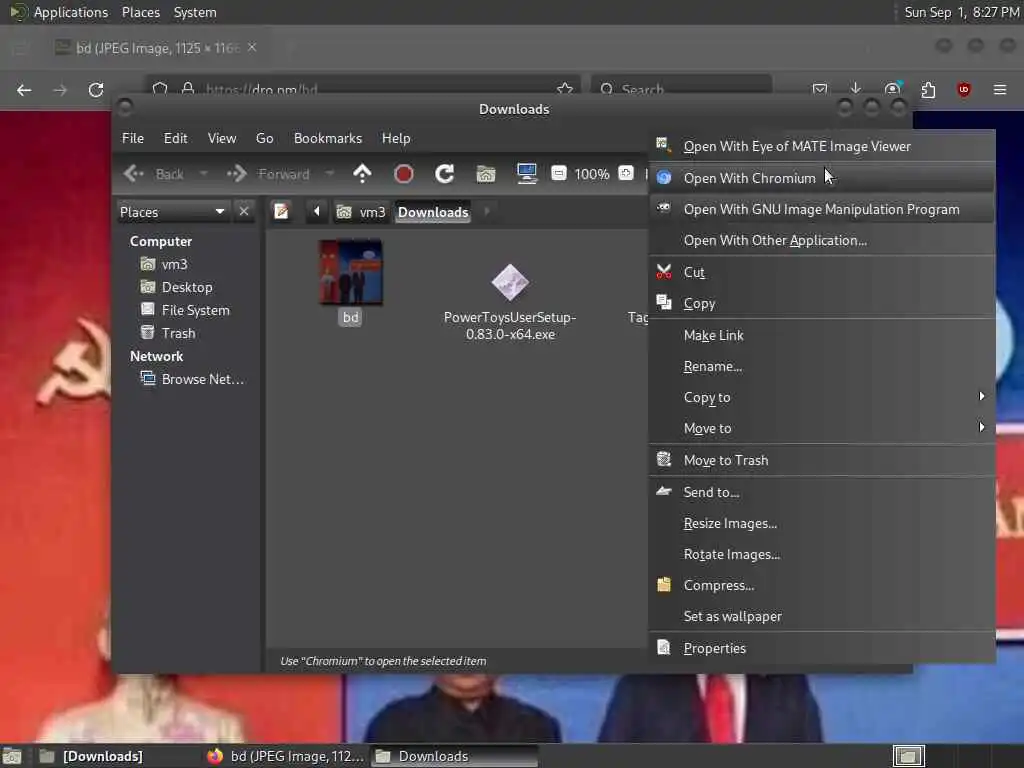Toggle the location edit pencil button
The height and width of the screenshot is (768, 1024).
tap(281, 212)
